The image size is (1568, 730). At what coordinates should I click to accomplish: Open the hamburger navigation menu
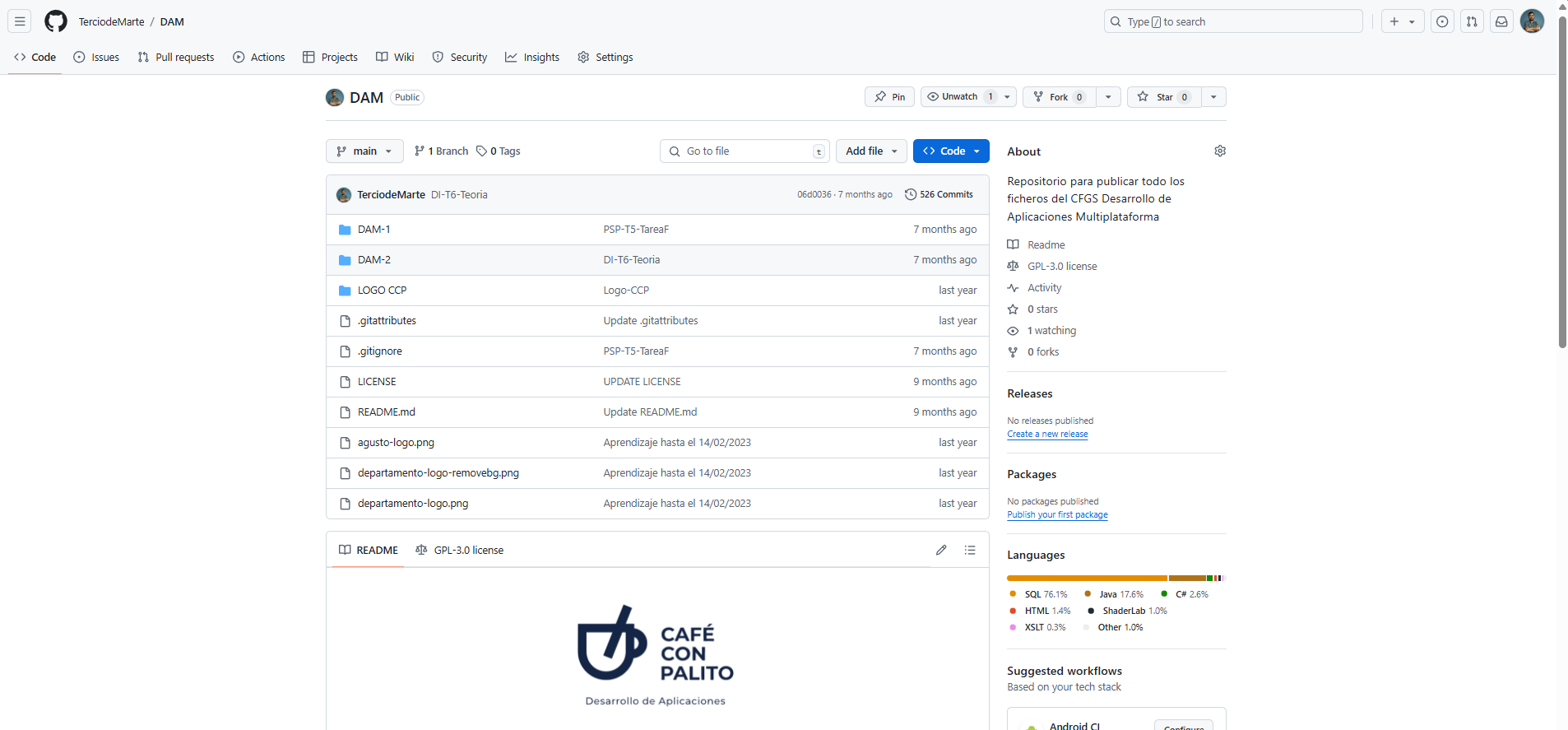coord(20,21)
